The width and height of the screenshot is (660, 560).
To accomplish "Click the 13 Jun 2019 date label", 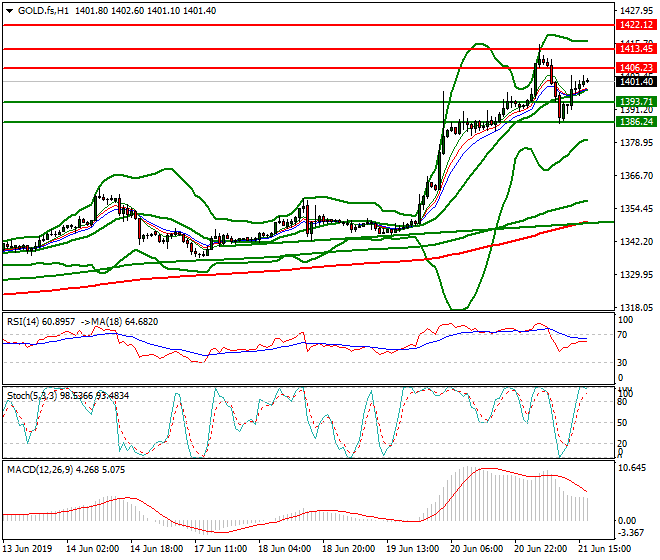I will 28,549.
